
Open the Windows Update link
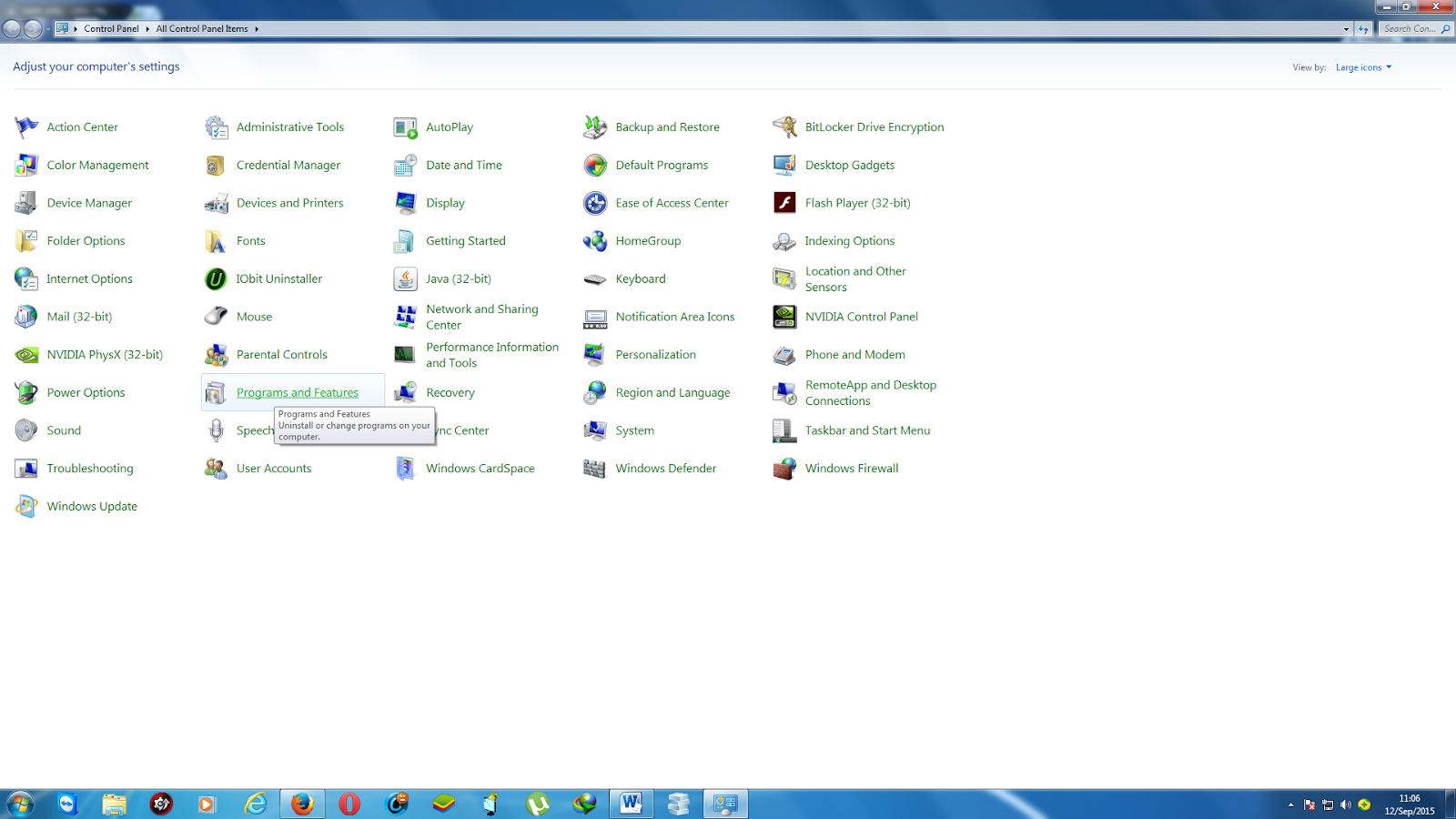click(x=92, y=507)
